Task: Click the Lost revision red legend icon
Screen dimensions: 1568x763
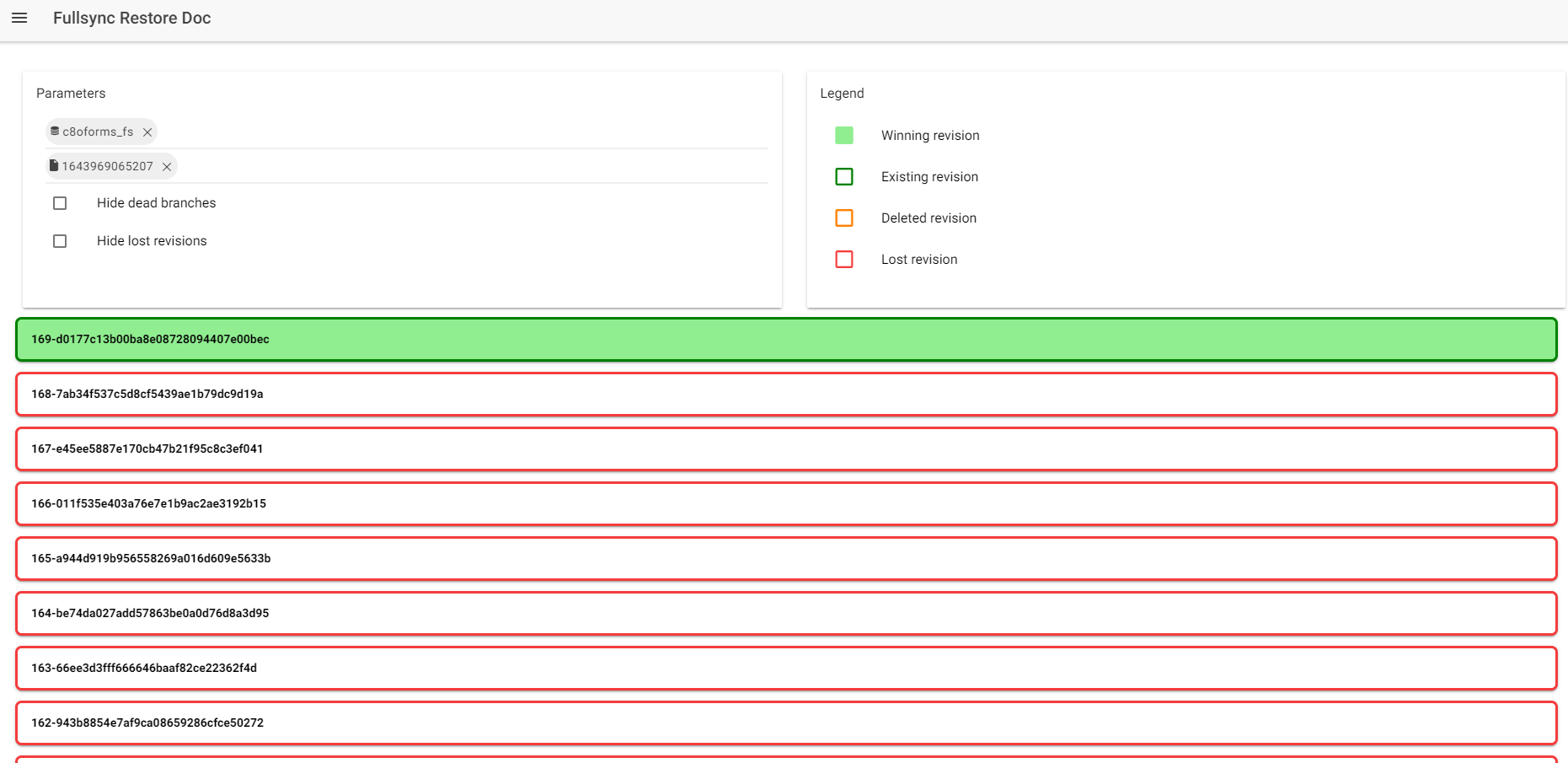Action: [843, 260]
